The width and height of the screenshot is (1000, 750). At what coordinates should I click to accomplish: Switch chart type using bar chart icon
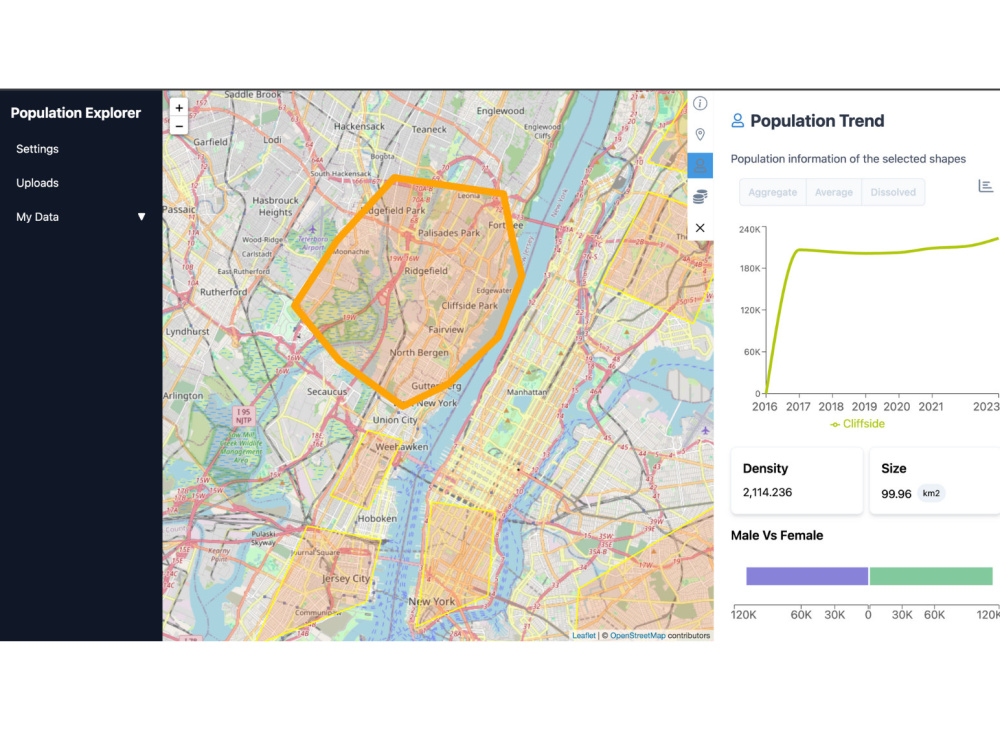pyautogui.click(x=985, y=186)
